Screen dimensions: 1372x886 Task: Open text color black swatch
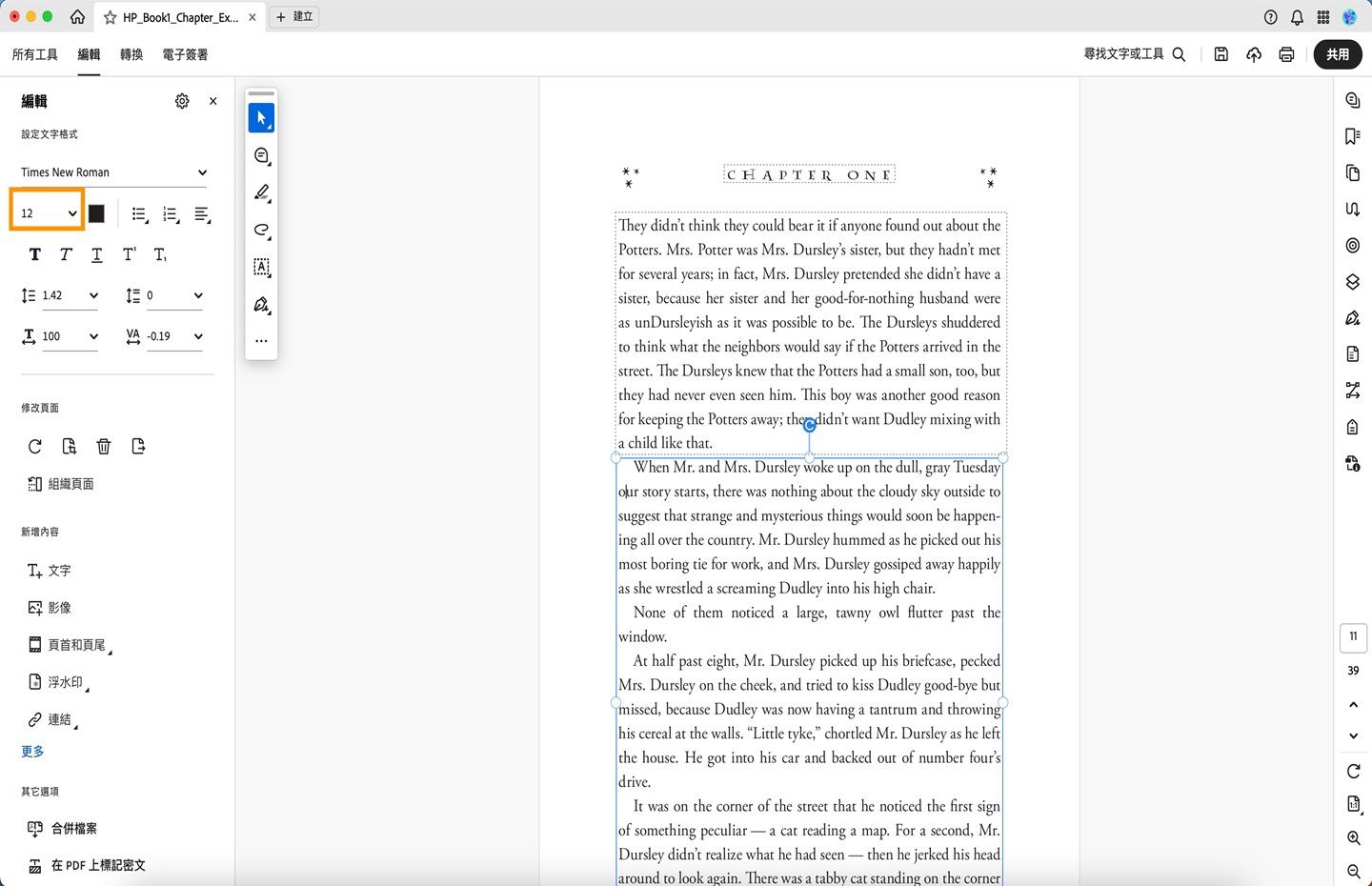pyautogui.click(x=96, y=213)
